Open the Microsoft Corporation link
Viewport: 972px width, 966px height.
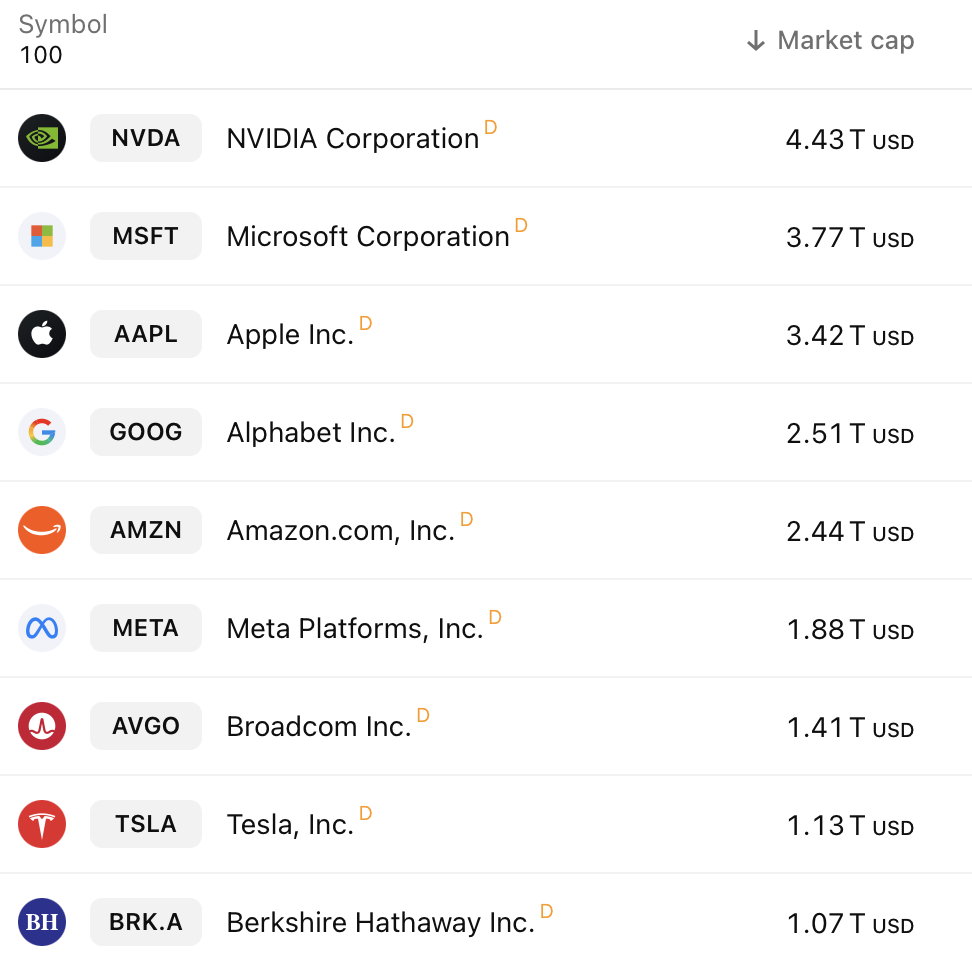click(x=368, y=237)
